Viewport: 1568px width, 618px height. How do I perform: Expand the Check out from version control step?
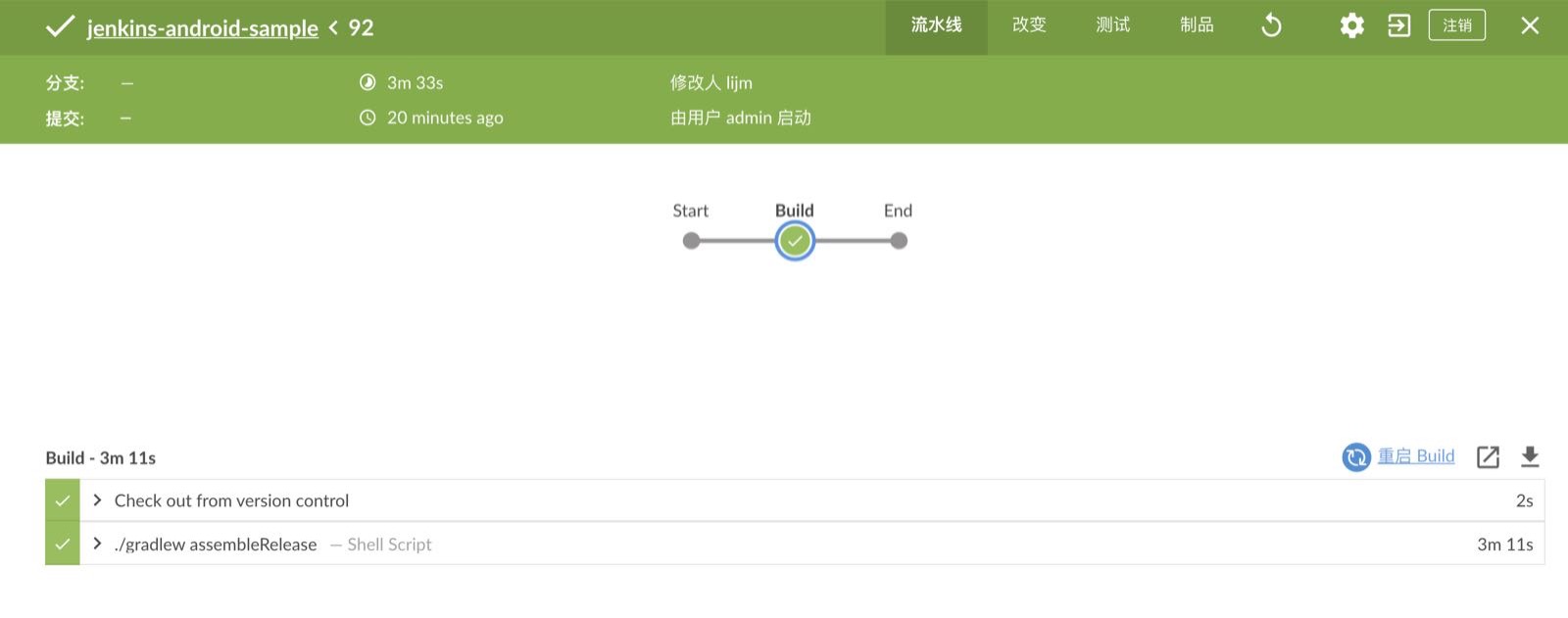click(97, 500)
